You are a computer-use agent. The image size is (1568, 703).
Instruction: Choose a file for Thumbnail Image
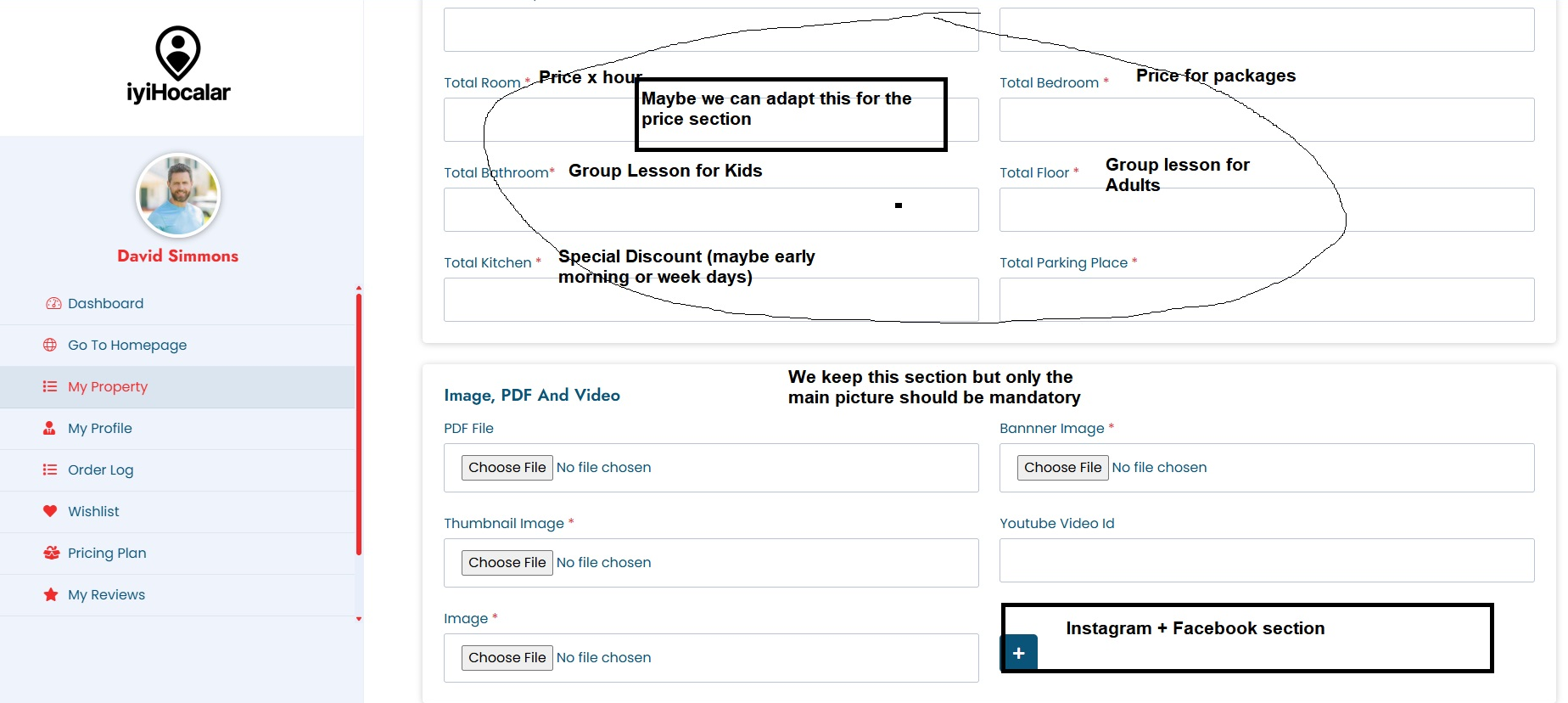click(x=507, y=563)
